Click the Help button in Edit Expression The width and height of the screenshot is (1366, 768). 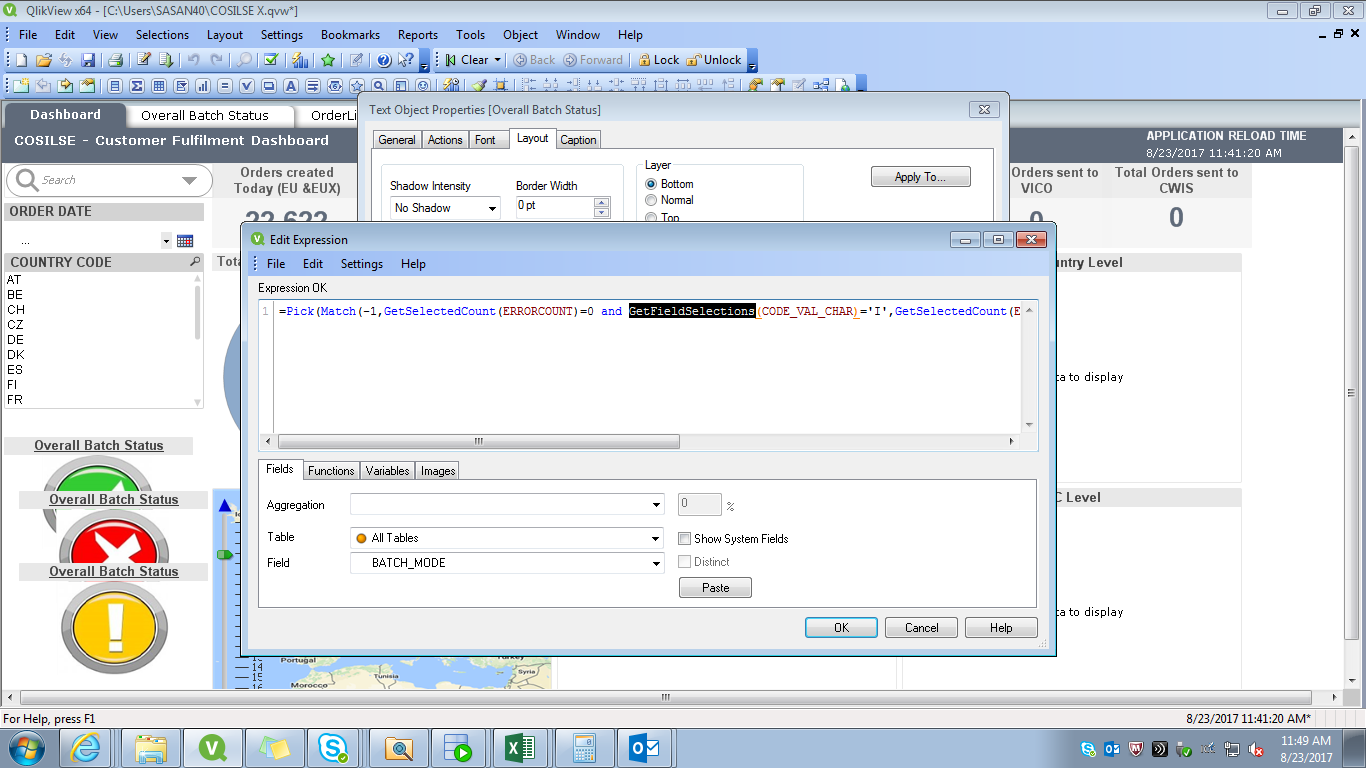coord(1001,628)
